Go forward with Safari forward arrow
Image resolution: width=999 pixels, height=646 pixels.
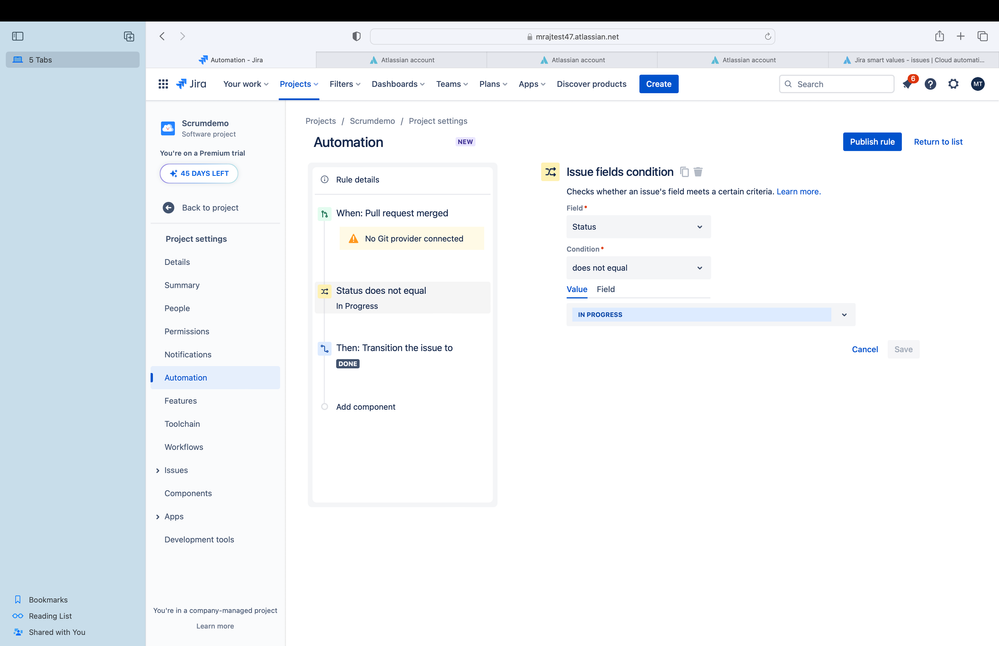182,36
